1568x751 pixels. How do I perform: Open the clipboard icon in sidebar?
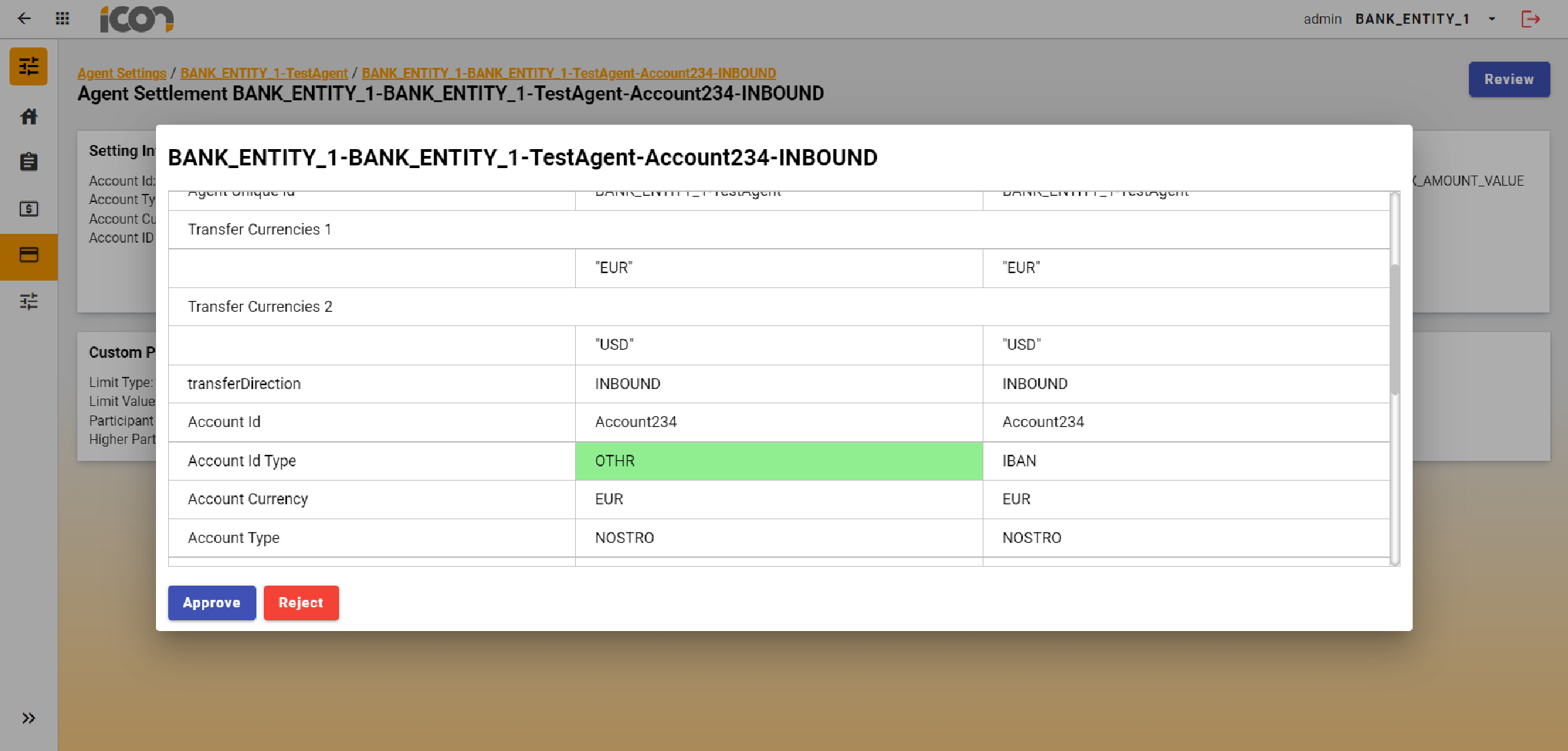28,162
